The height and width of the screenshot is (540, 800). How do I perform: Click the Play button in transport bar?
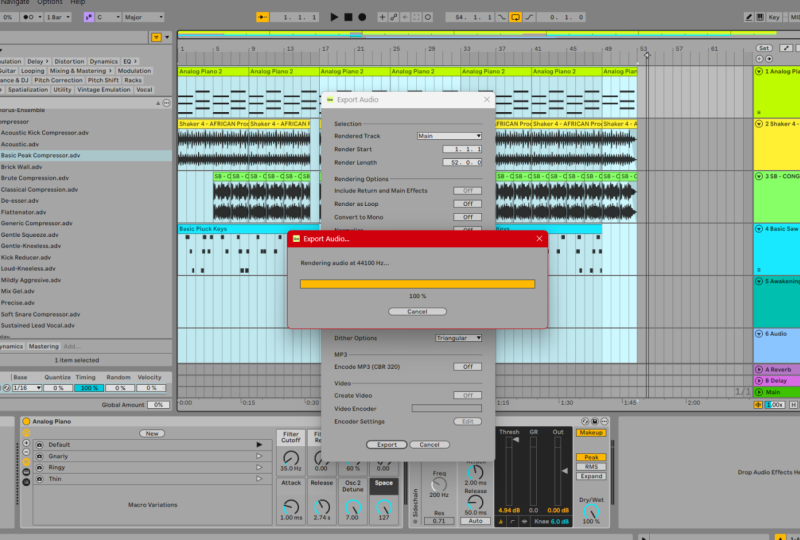tap(334, 17)
